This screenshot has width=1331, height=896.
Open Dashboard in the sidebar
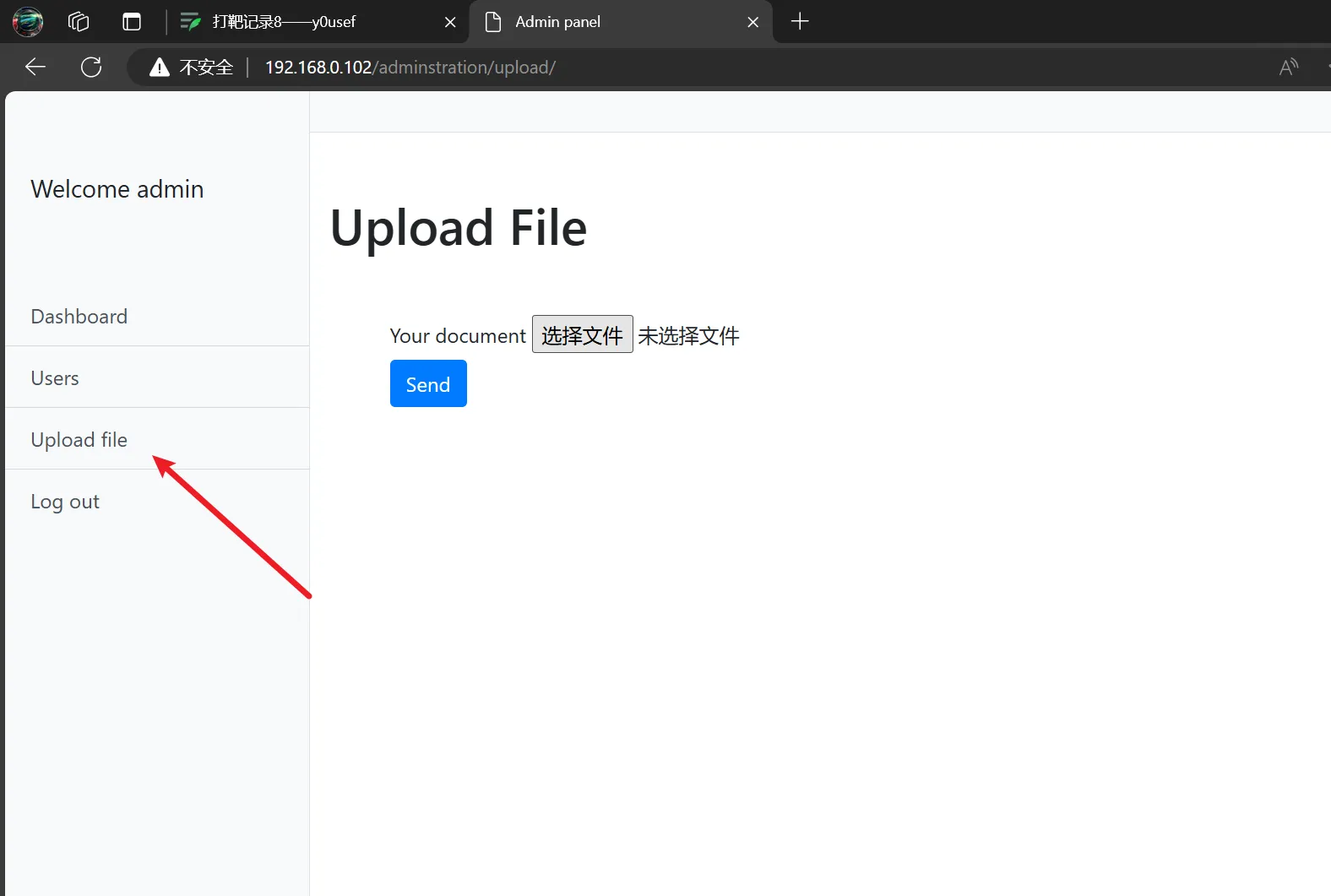coord(79,317)
